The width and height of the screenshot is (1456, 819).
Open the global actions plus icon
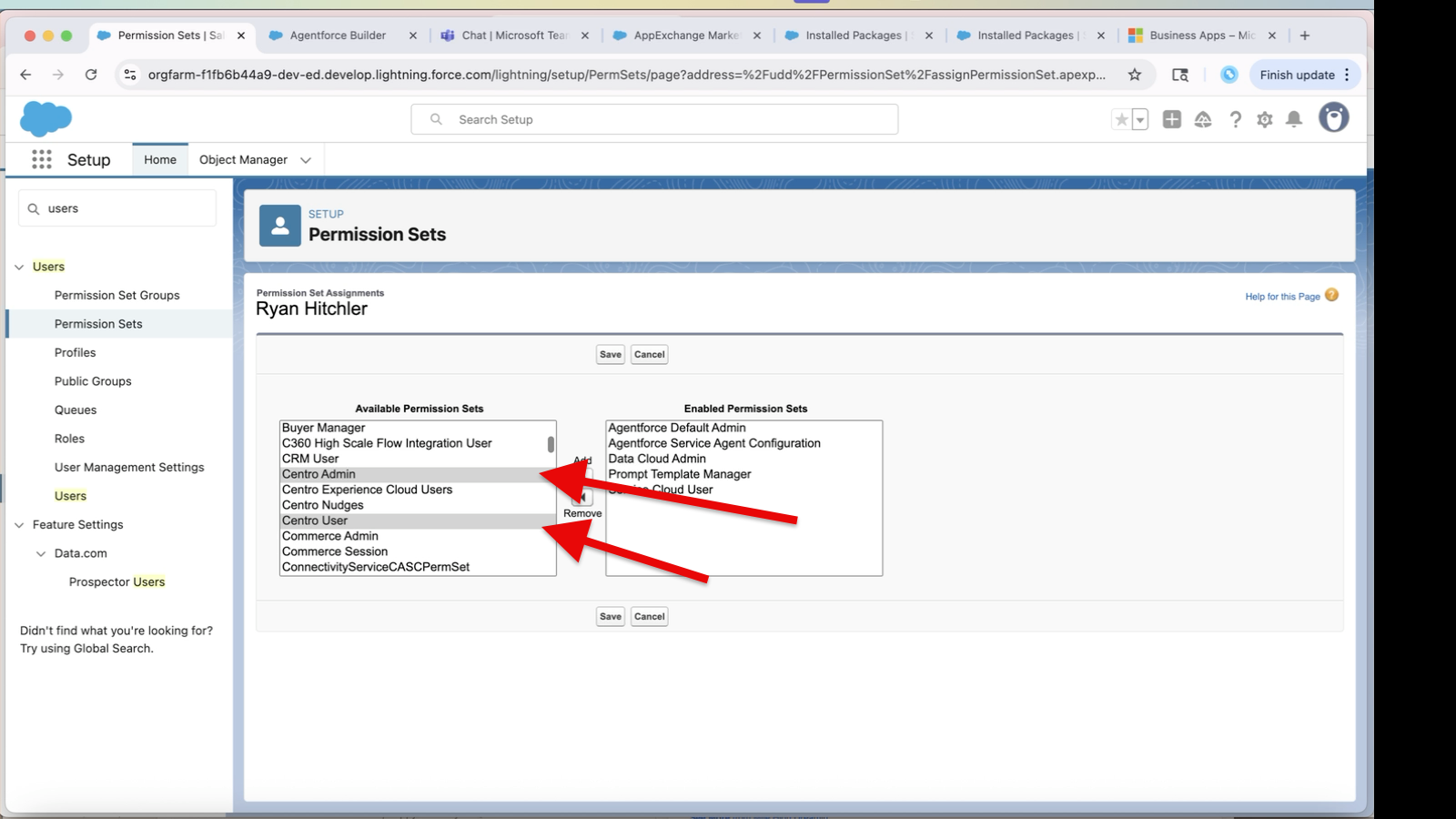pos(1172,119)
